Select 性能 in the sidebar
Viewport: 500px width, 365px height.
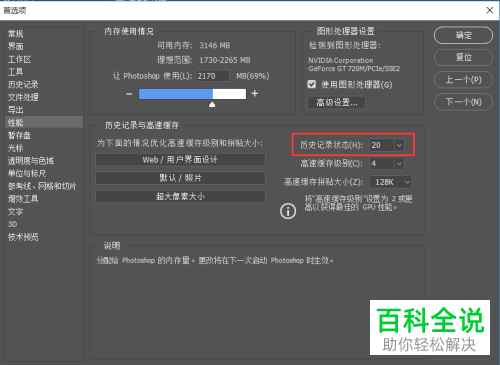(44, 122)
